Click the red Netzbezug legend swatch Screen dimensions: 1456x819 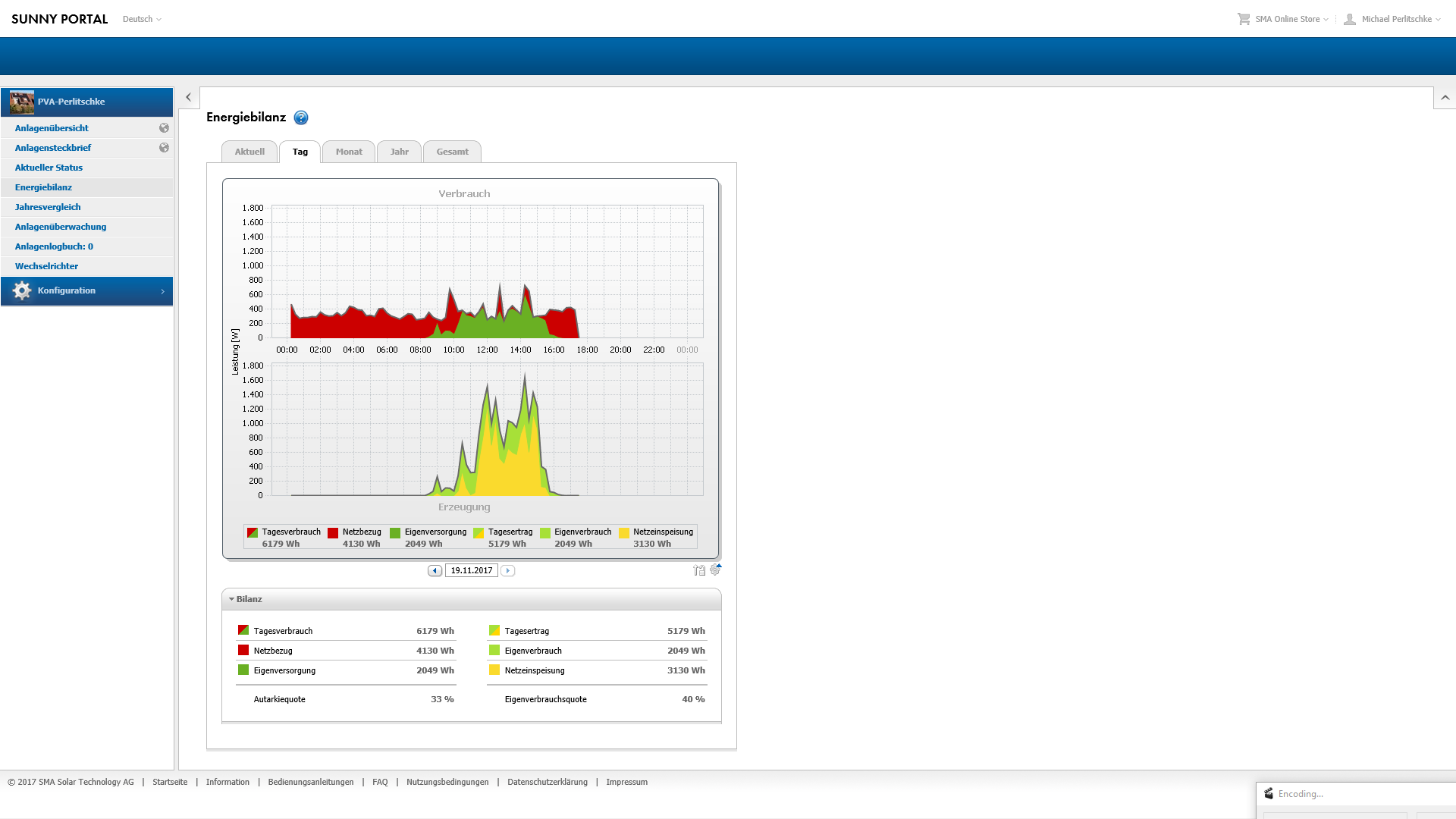pyautogui.click(x=333, y=532)
